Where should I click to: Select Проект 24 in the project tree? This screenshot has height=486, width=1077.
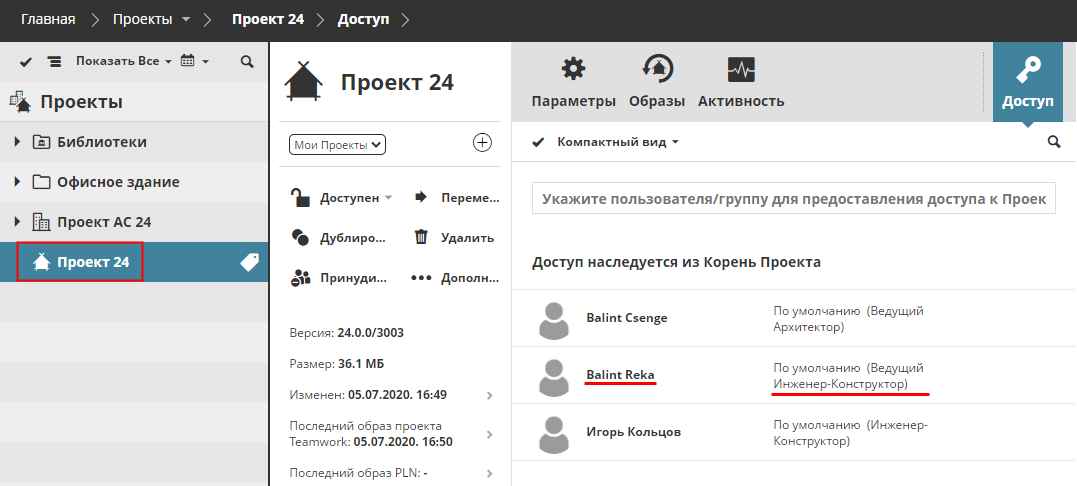coord(93,262)
